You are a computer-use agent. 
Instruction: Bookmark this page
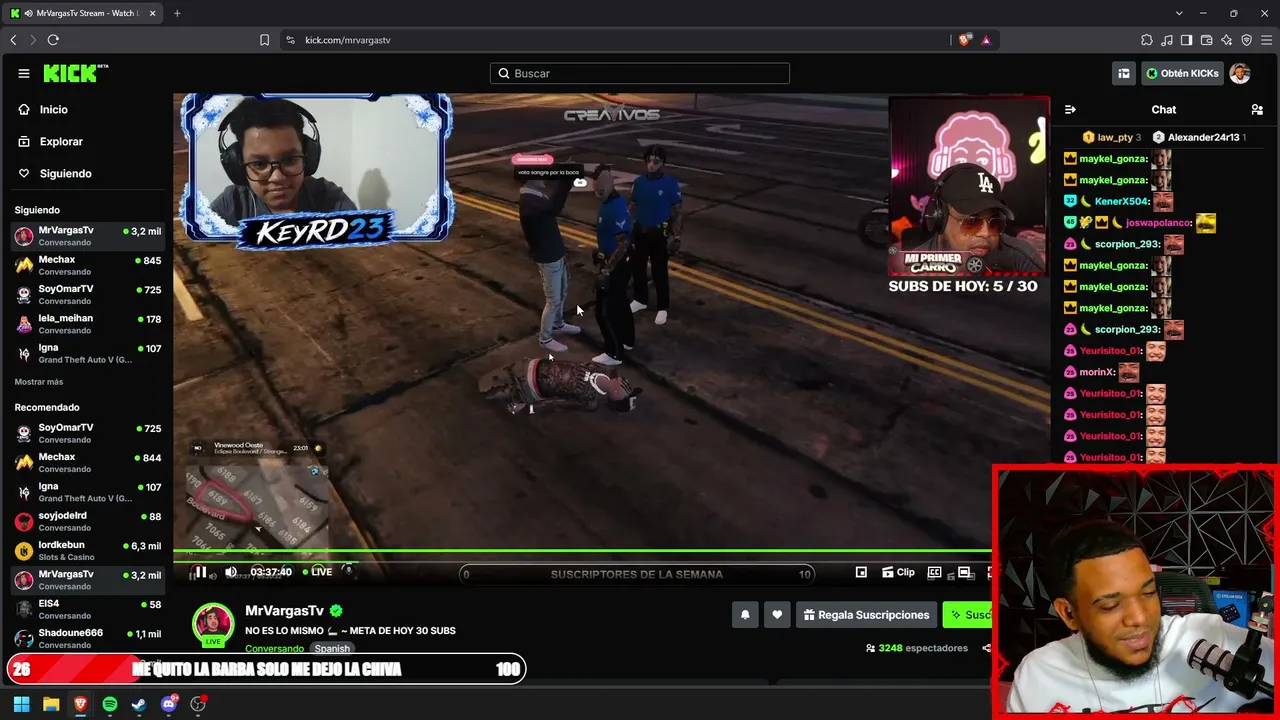coord(264,40)
